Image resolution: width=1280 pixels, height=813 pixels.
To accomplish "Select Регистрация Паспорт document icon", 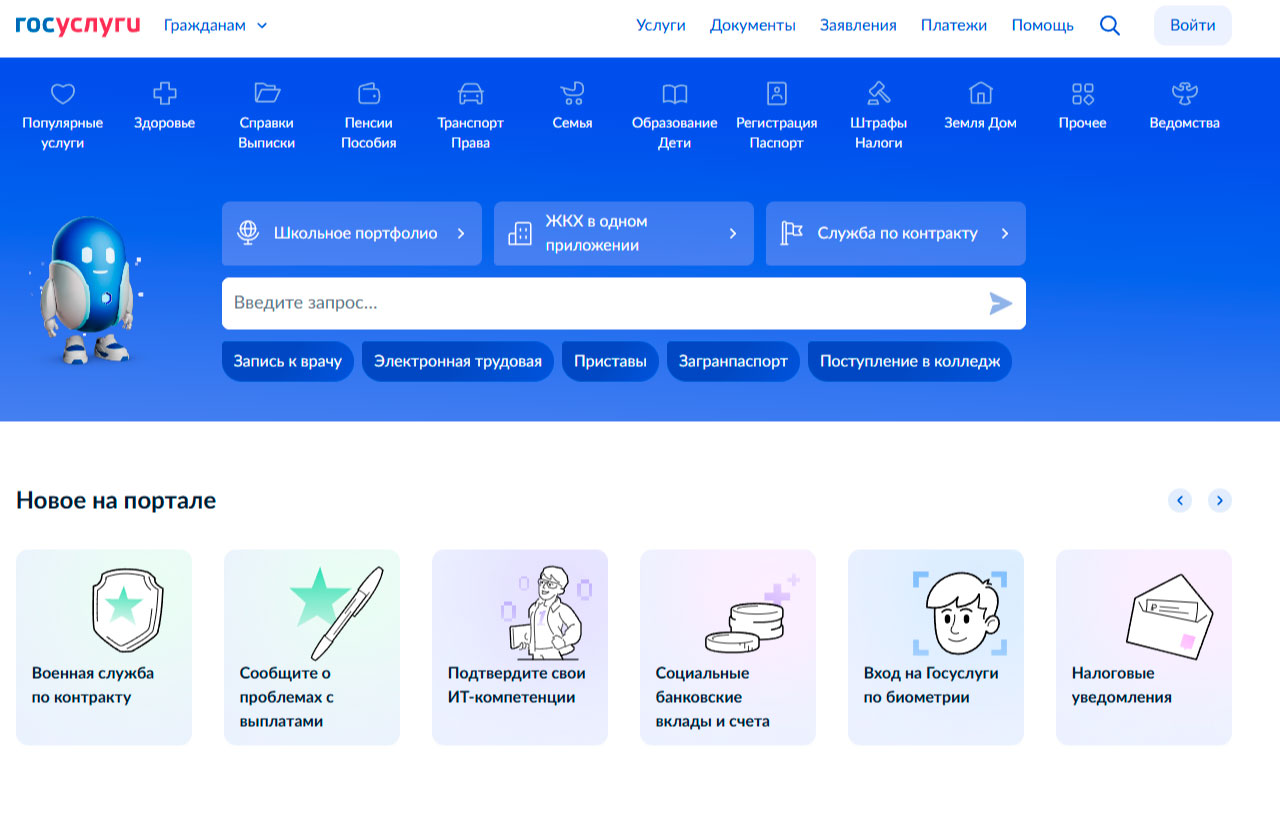I will point(777,93).
